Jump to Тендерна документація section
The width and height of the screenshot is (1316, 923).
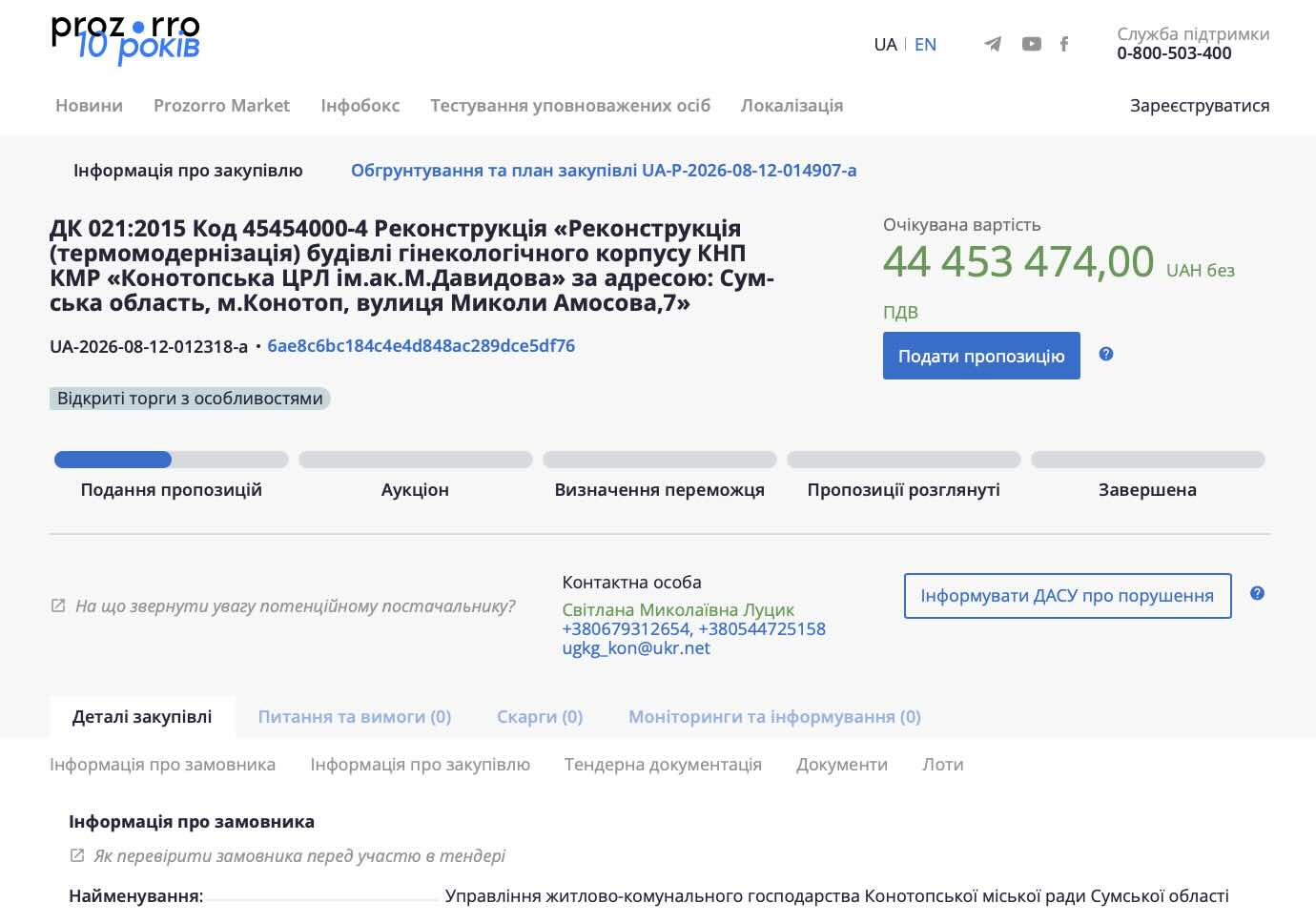663,765
